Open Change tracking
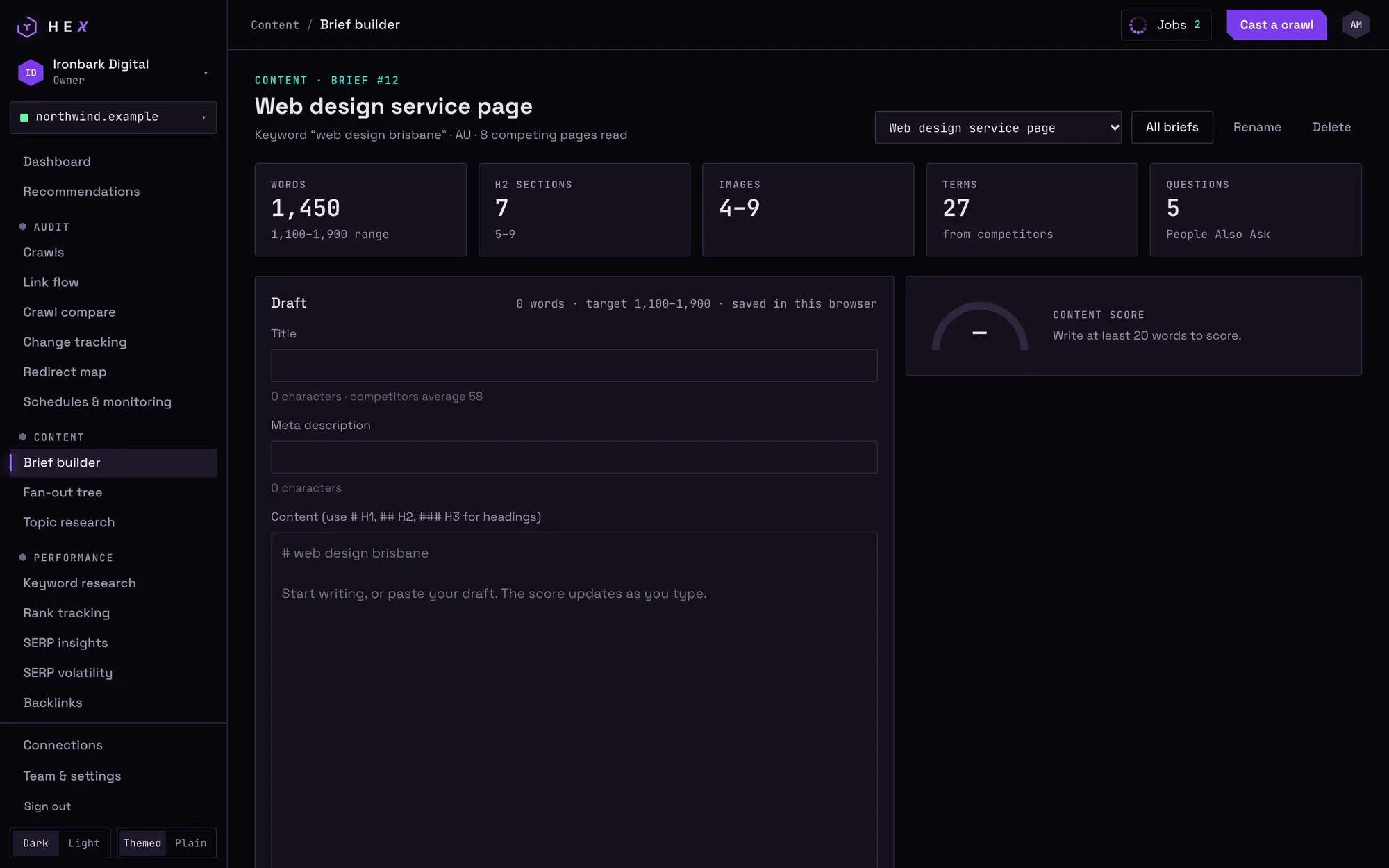The width and height of the screenshot is (1389, 868). (x=113, y=342)
